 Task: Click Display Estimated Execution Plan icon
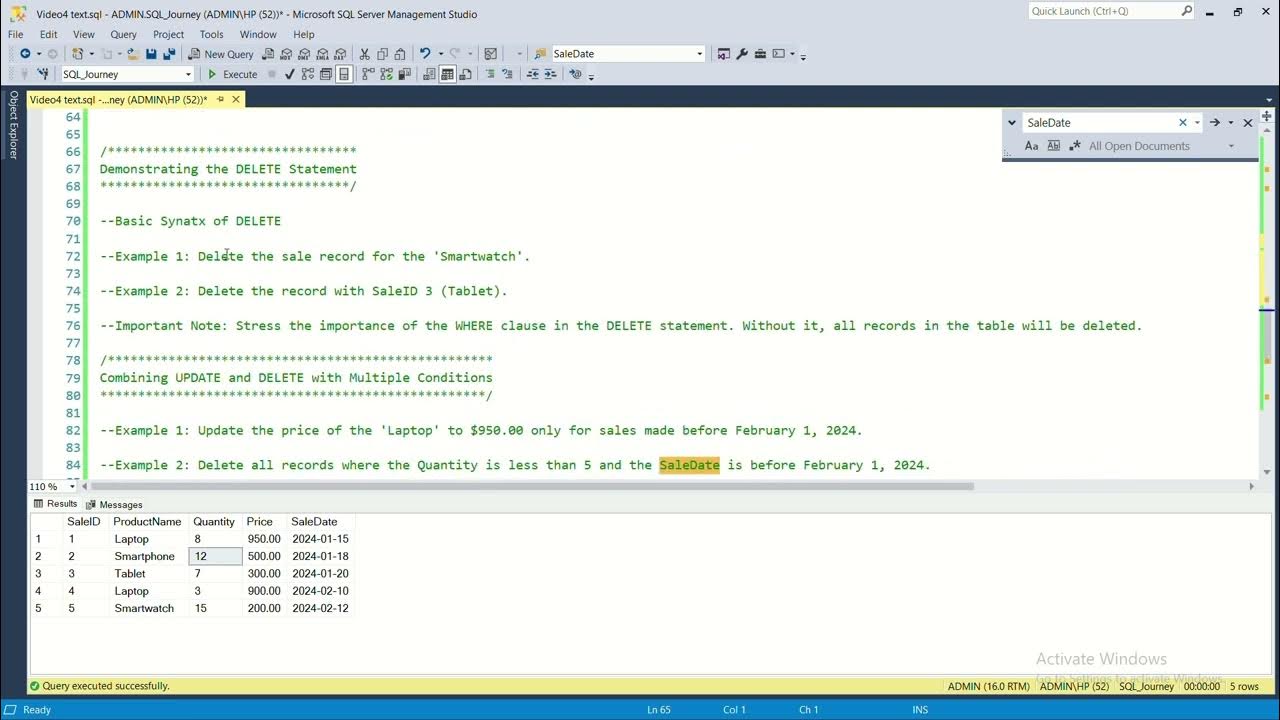[307, 74]
